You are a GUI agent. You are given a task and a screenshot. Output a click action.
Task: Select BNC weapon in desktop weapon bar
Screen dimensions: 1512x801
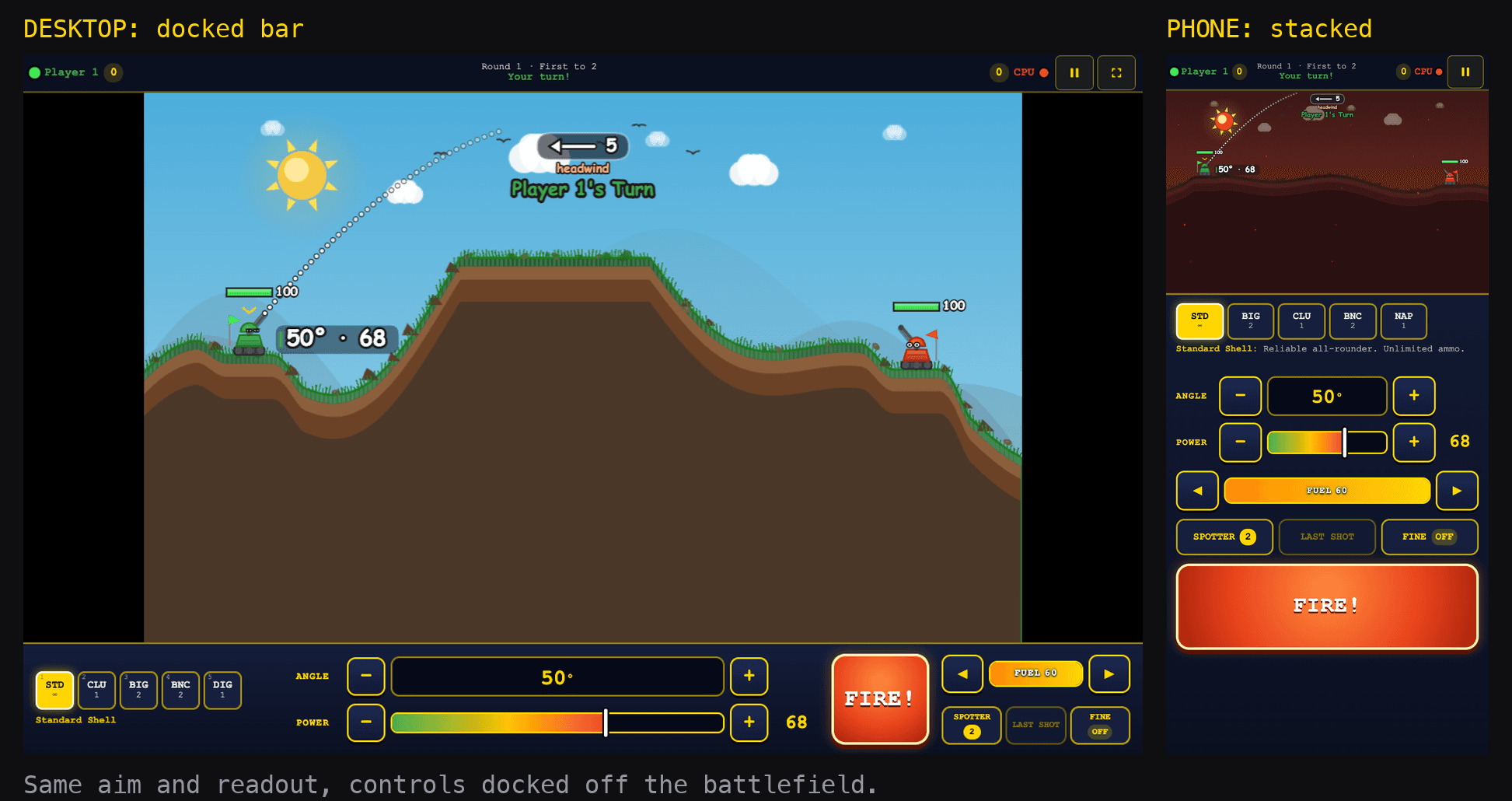pos(180,690)
